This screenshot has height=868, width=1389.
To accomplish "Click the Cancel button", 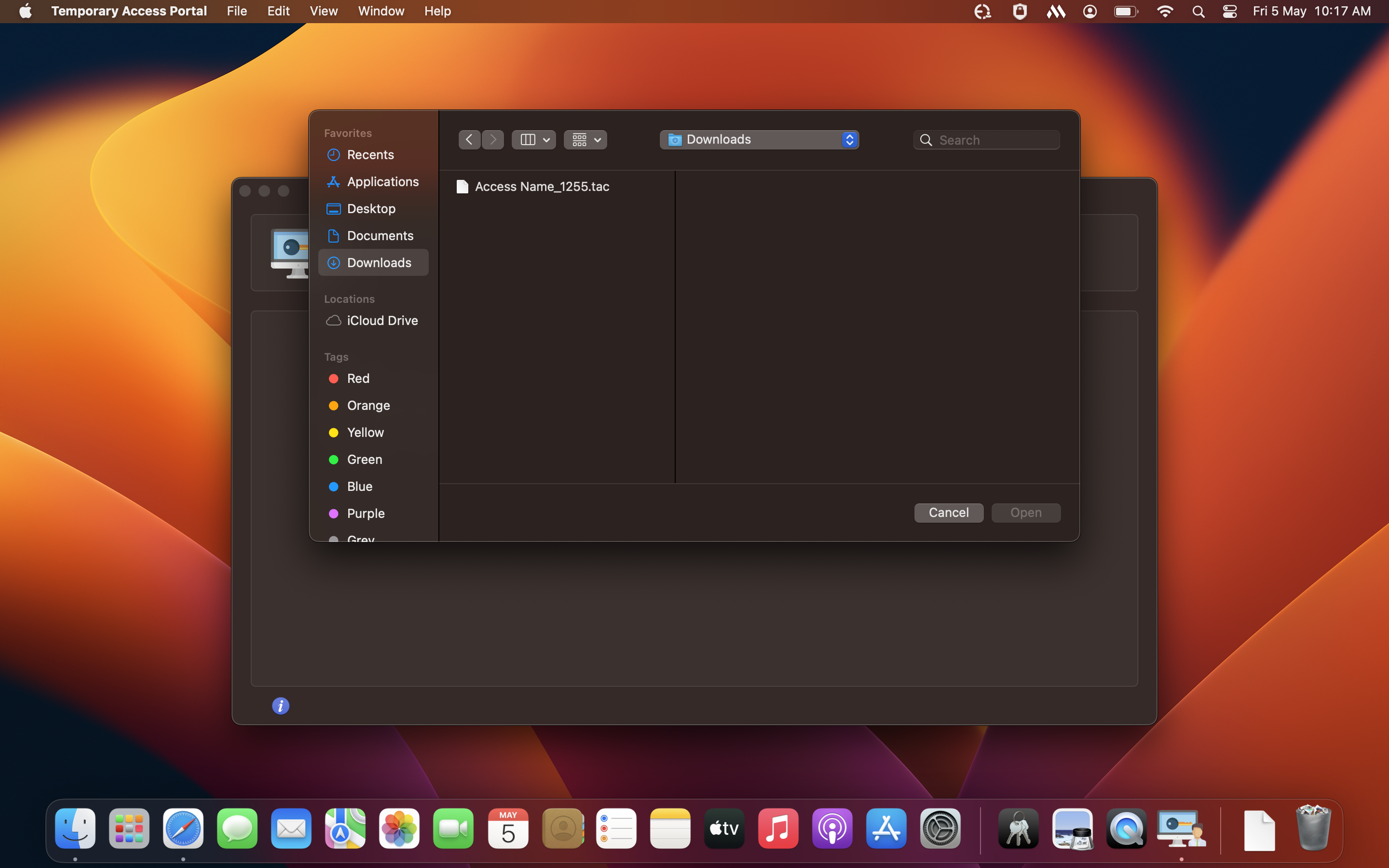I will pyautogui.click(x=948, y=513).
